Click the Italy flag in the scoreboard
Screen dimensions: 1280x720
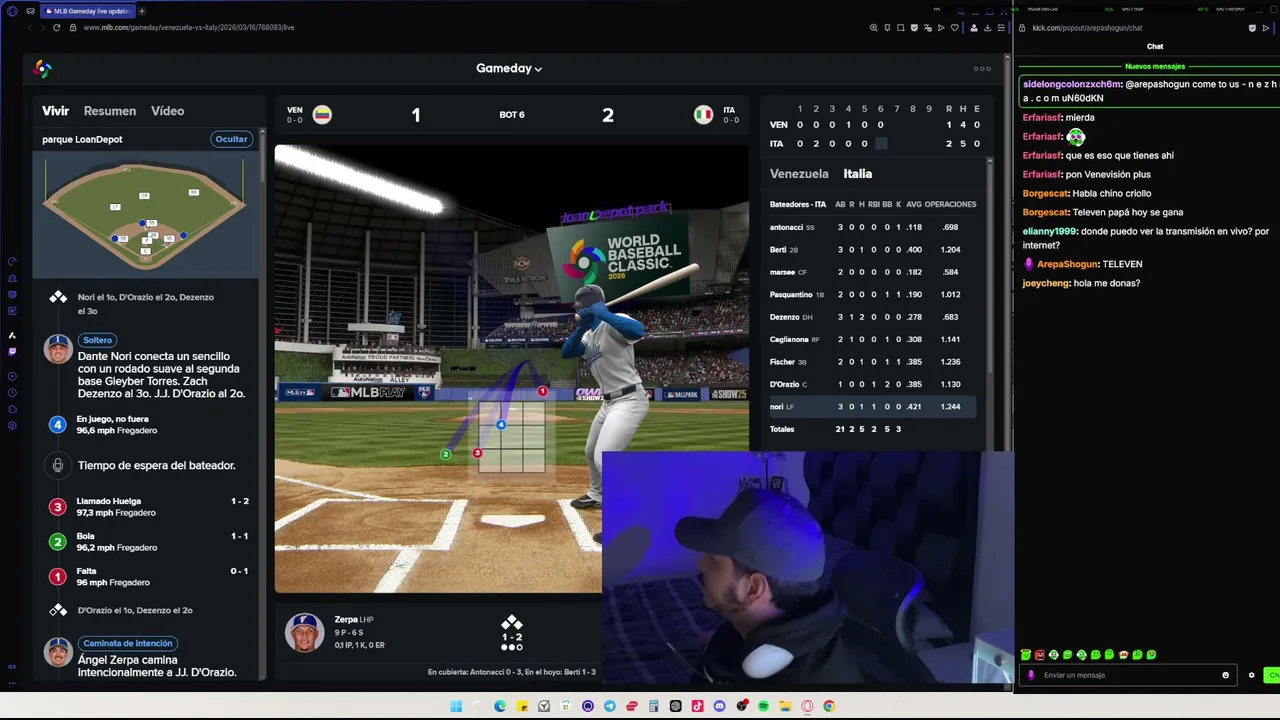coord(704,115)
